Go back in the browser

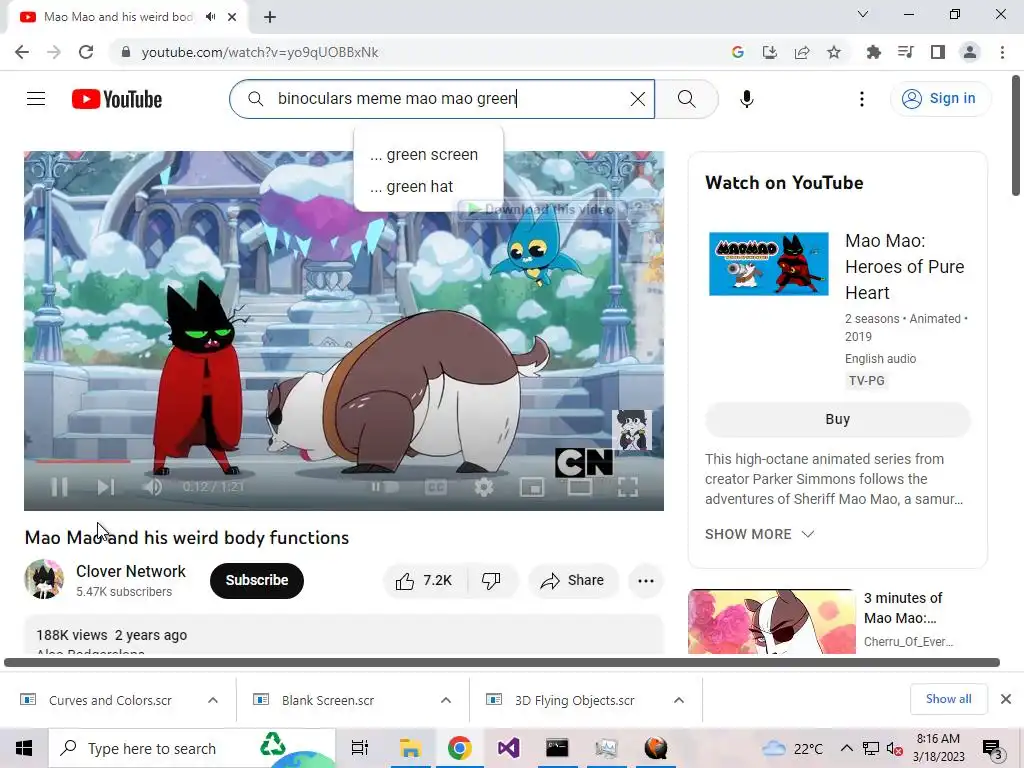point(22,52)
